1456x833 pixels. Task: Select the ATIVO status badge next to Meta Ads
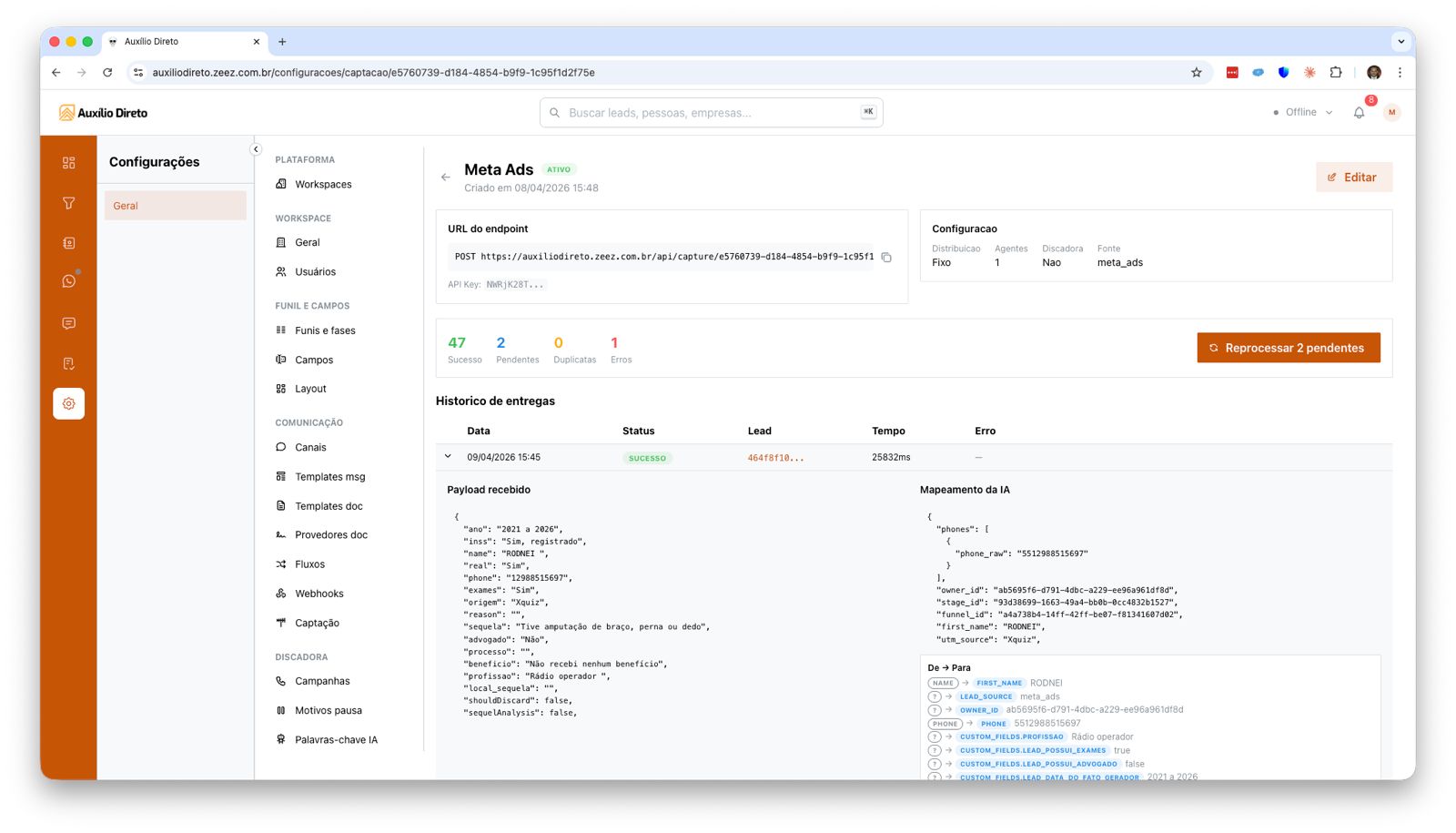click(560, 169)
